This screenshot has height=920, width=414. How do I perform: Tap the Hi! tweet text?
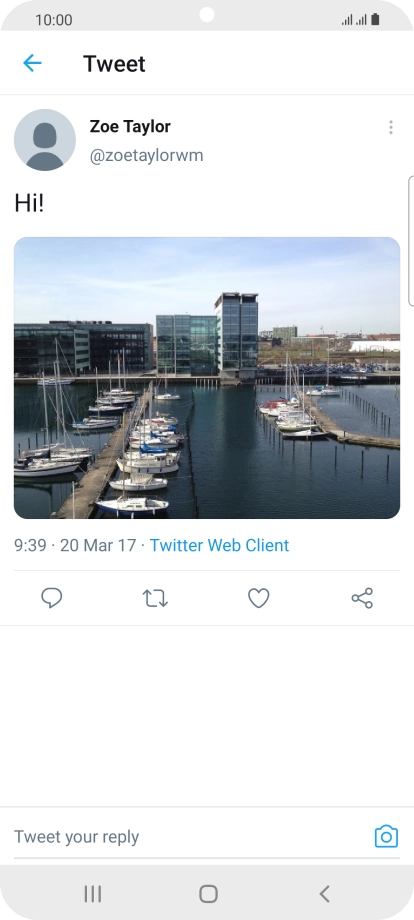tap(29, 204)
